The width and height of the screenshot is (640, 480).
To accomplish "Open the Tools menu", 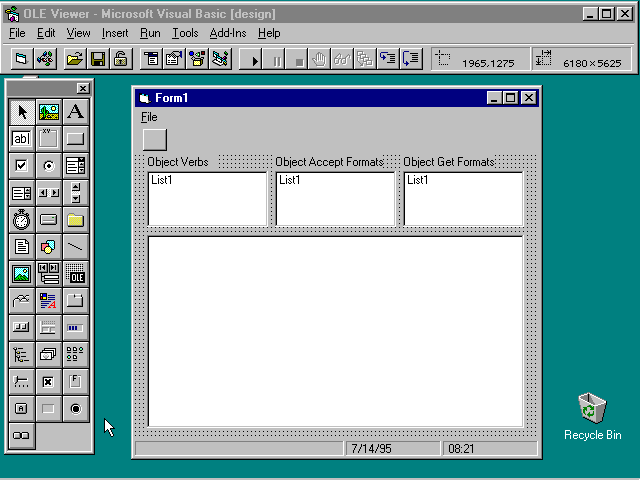I will pos(184,33).
